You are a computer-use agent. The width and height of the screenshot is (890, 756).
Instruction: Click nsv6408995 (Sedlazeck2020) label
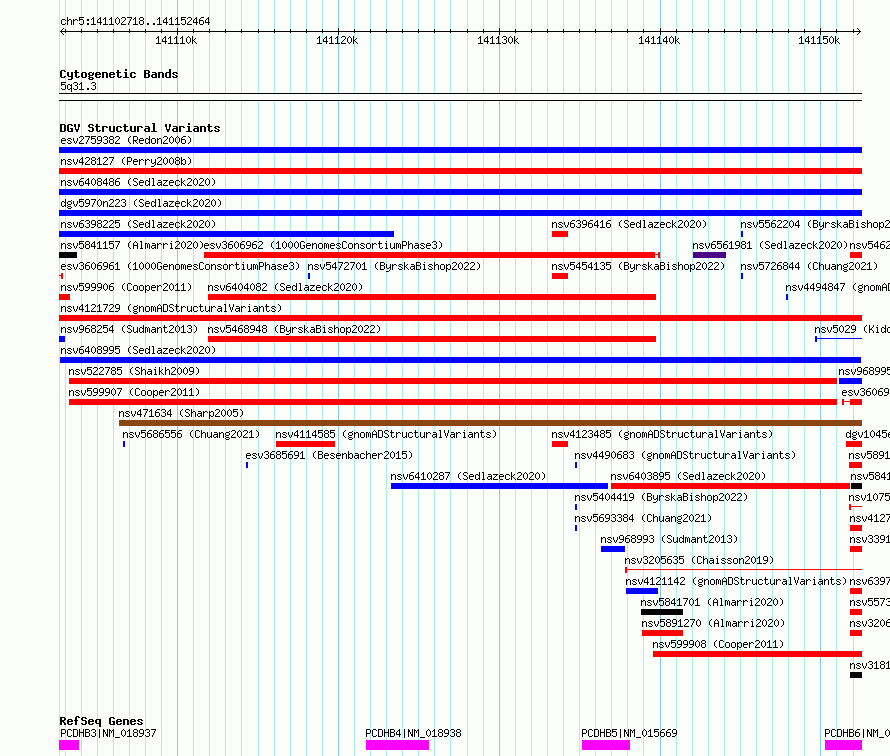point(138,350)
